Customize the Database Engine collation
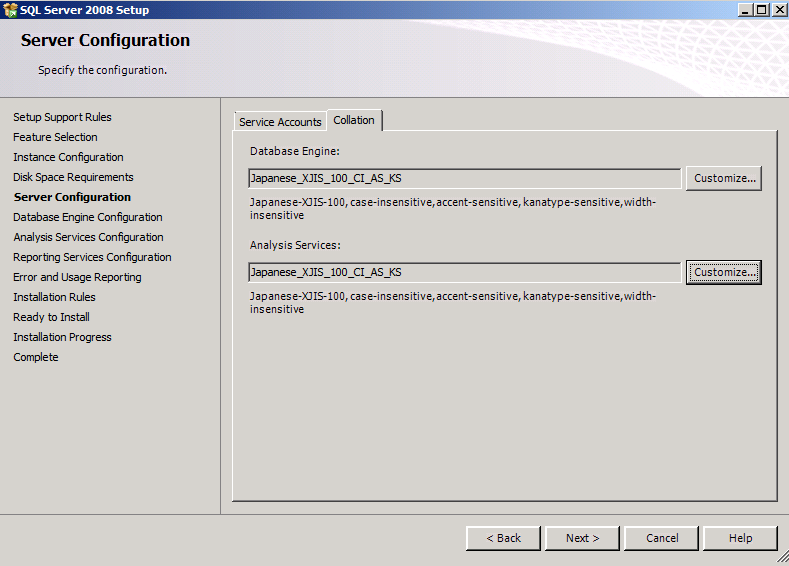The width and height of the screenshot is (789, 566). coord(724,178)
